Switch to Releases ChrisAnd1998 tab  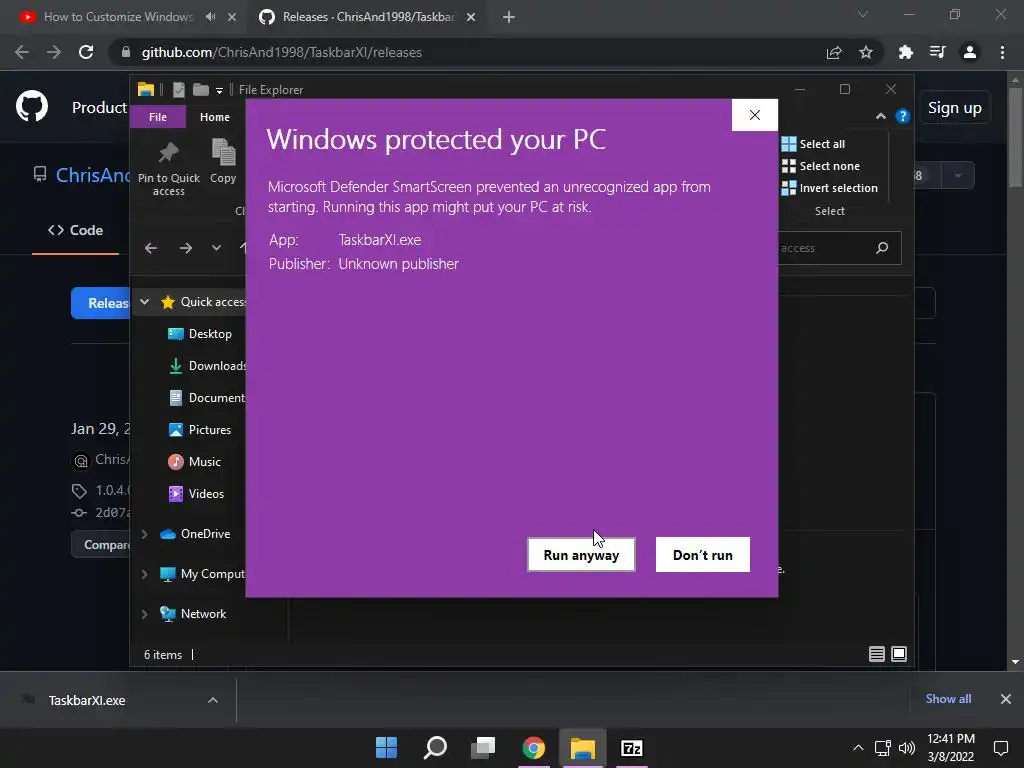(x=369, y=17)
